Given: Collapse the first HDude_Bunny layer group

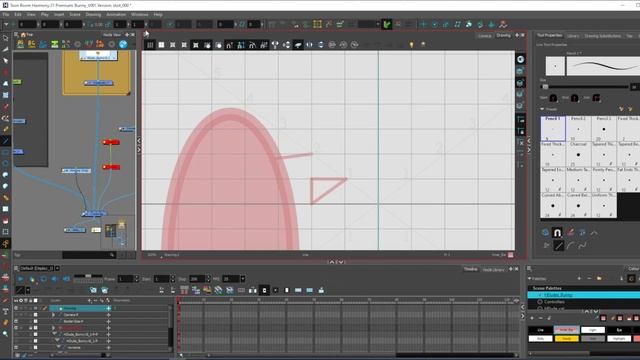Looking at the screenshot, I should [x=55, y=334].
